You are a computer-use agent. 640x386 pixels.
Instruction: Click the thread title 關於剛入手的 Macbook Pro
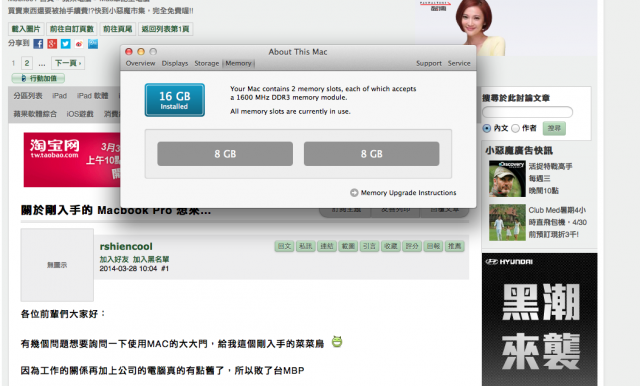pos(116,211)
